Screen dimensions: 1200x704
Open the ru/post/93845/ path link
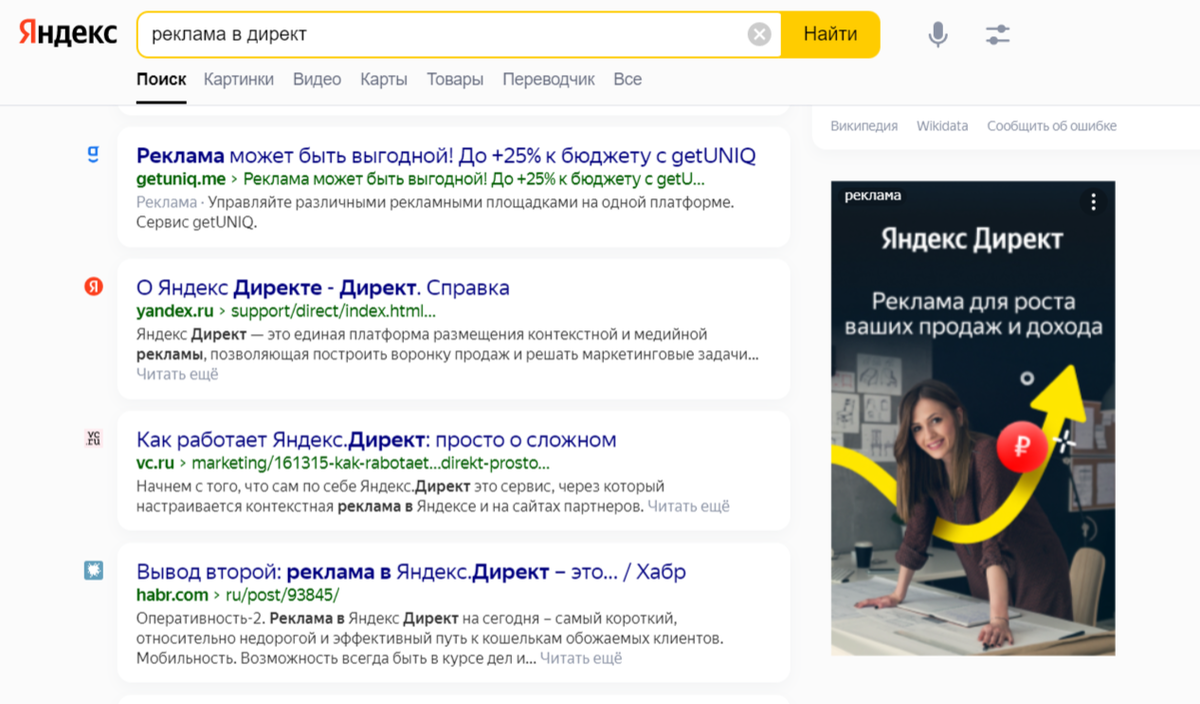(282, 595)
